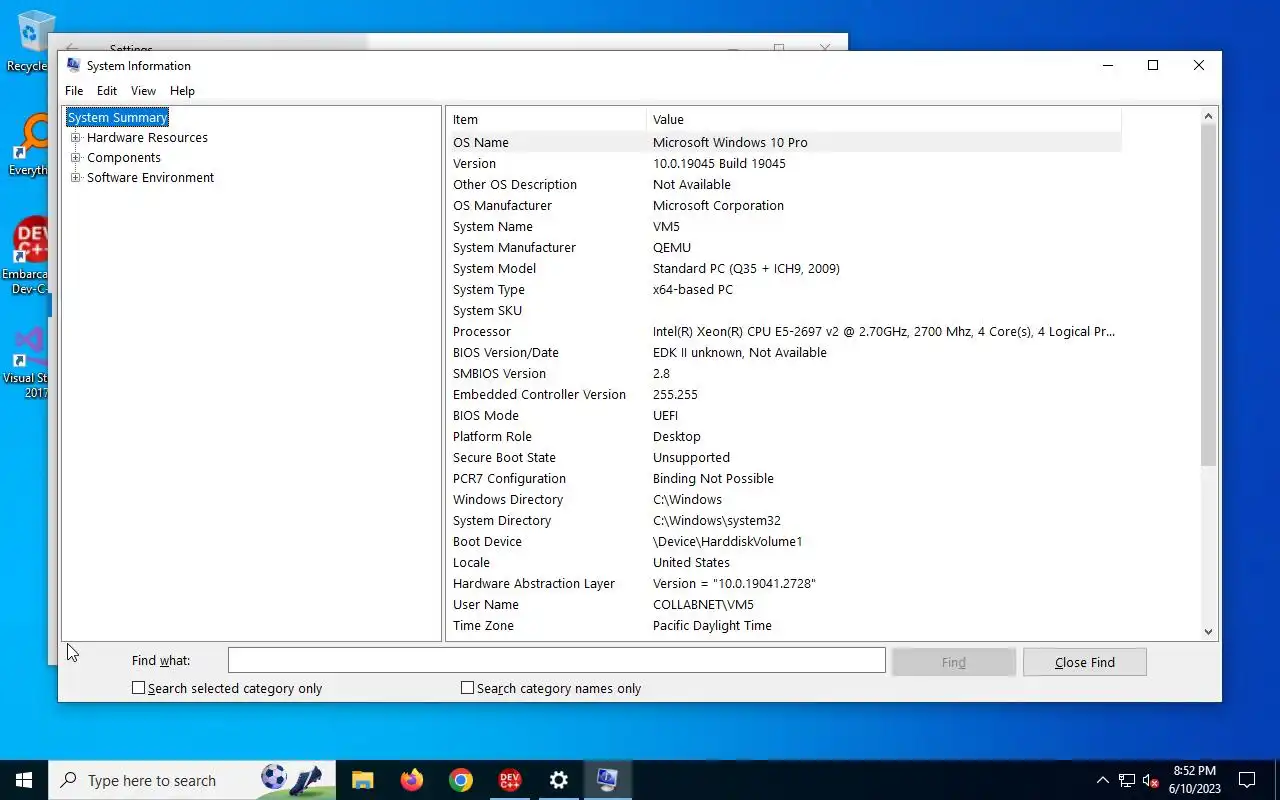Image resolution: width=1280 pixels, height=800 pixels.
Task: Click the System Information taskbar icon
Action: tap(607, 780)
